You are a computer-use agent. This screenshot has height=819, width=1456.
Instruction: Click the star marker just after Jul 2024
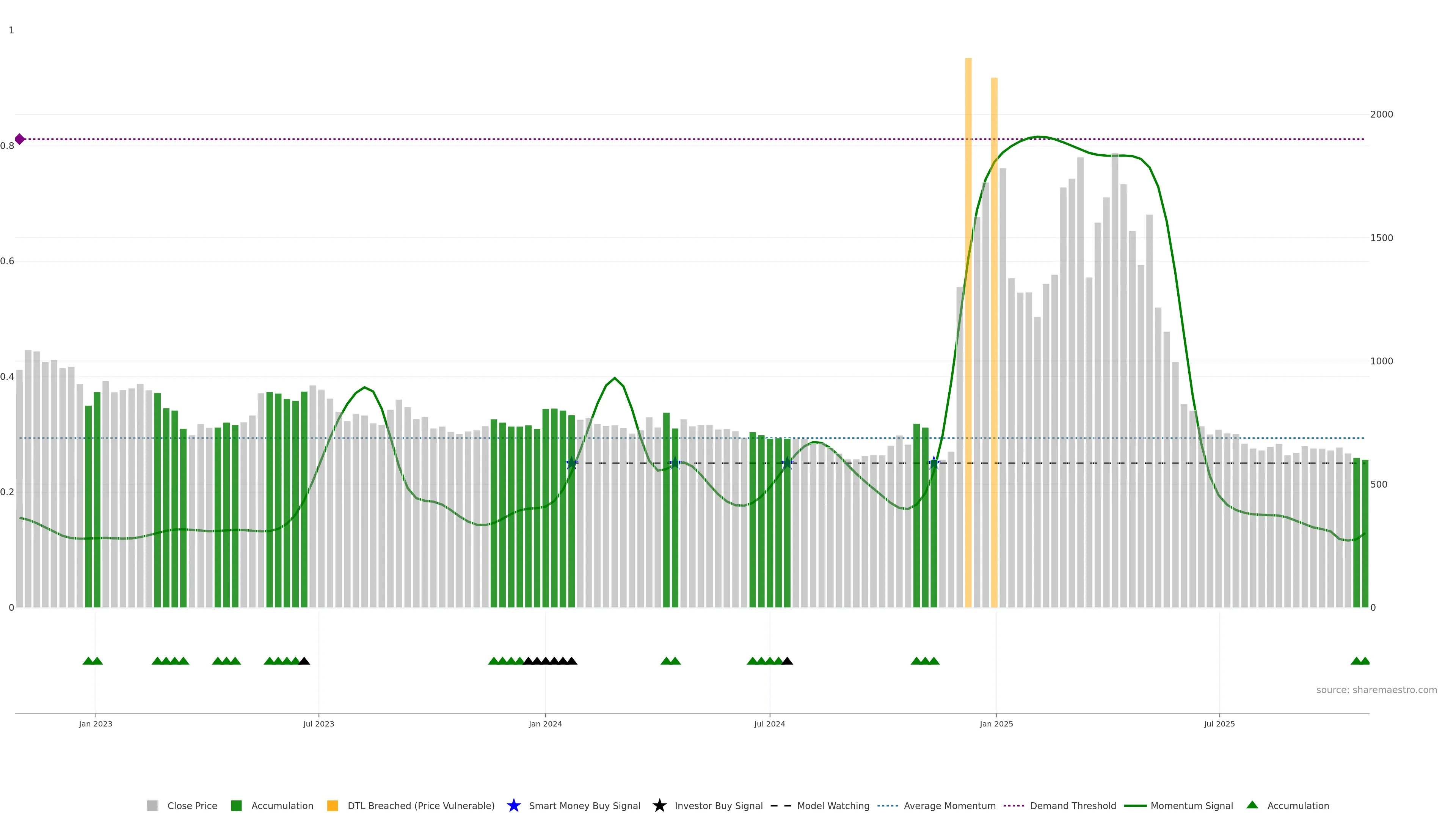(x=787, y=463)
